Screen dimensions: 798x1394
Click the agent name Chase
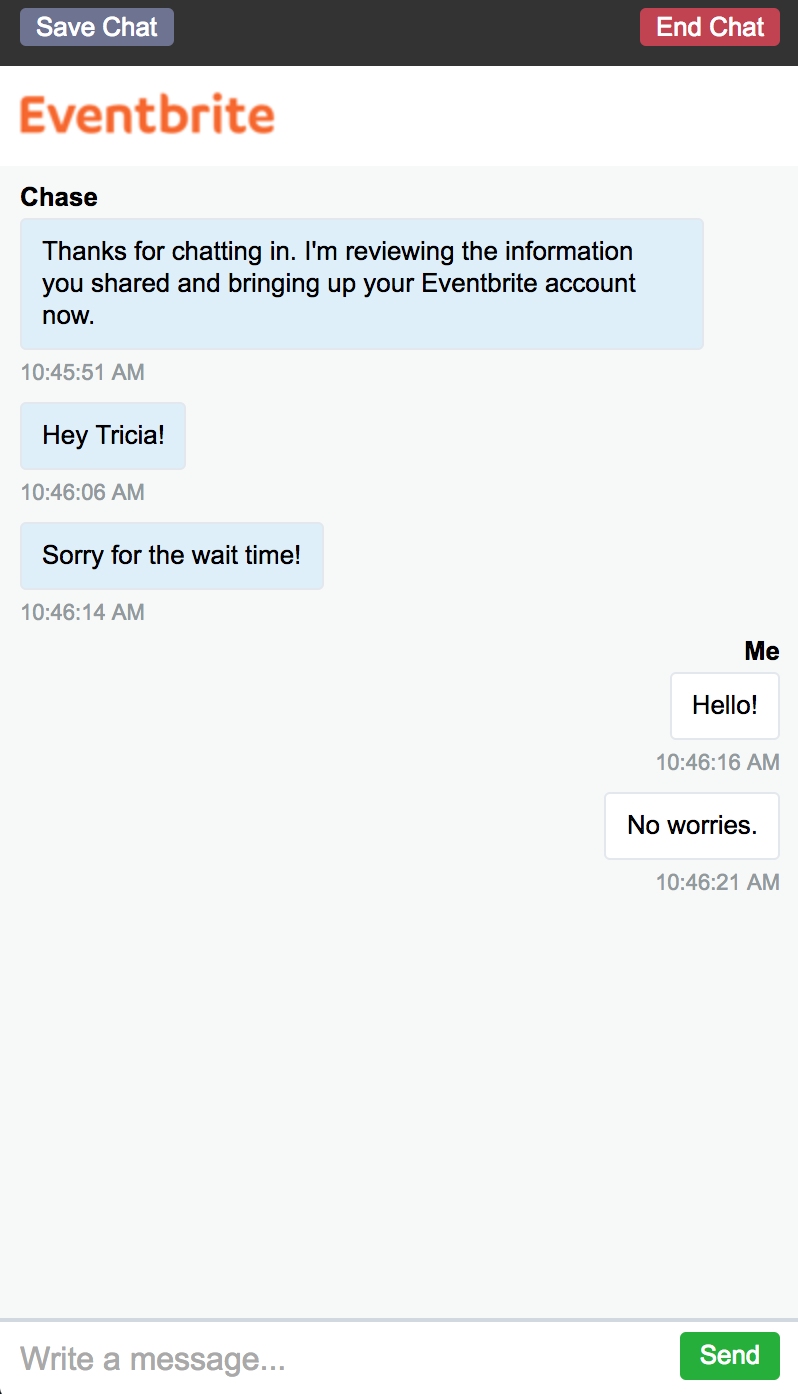coord(59,197)
